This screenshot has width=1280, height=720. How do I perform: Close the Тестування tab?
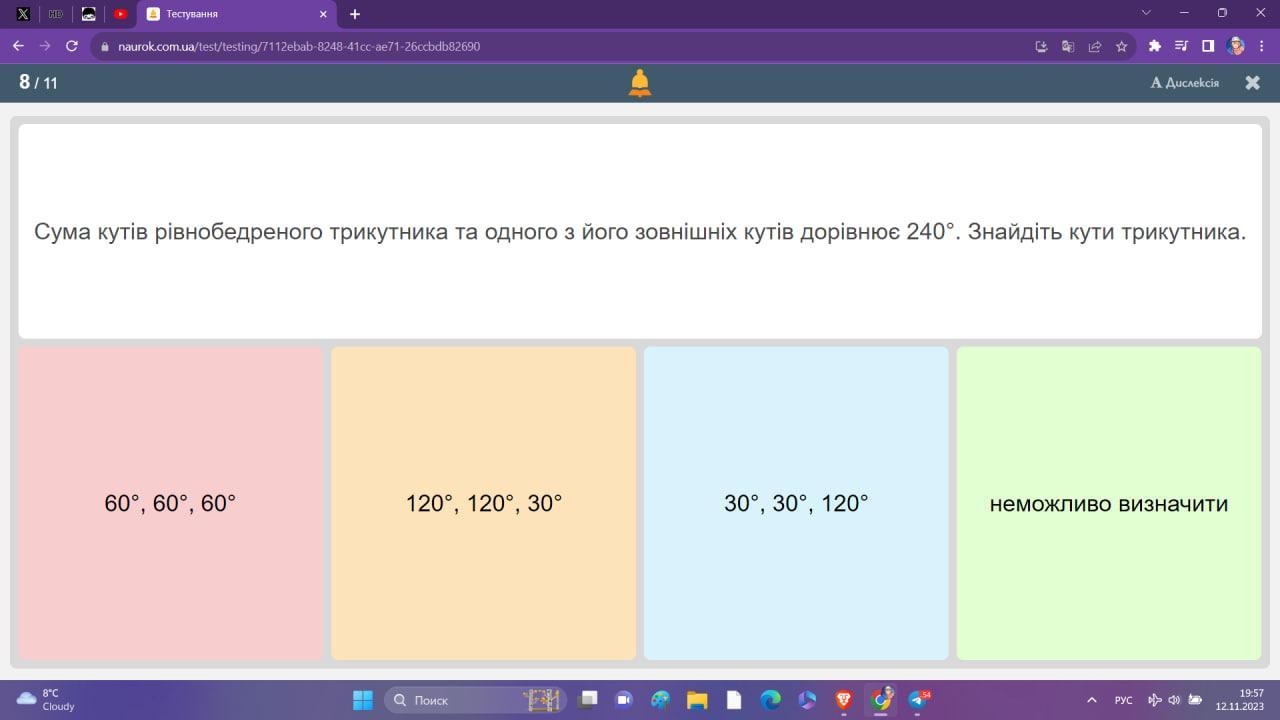pyautogui.click(x=323, y=14)
